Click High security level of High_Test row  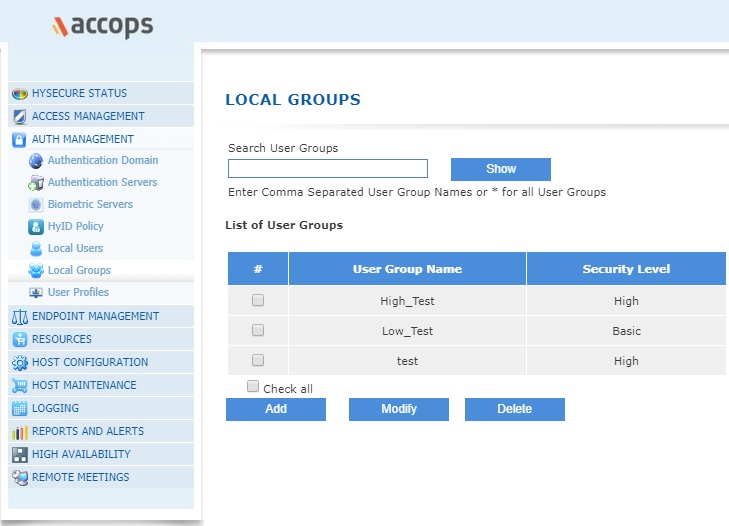click(x=626, y=301)
